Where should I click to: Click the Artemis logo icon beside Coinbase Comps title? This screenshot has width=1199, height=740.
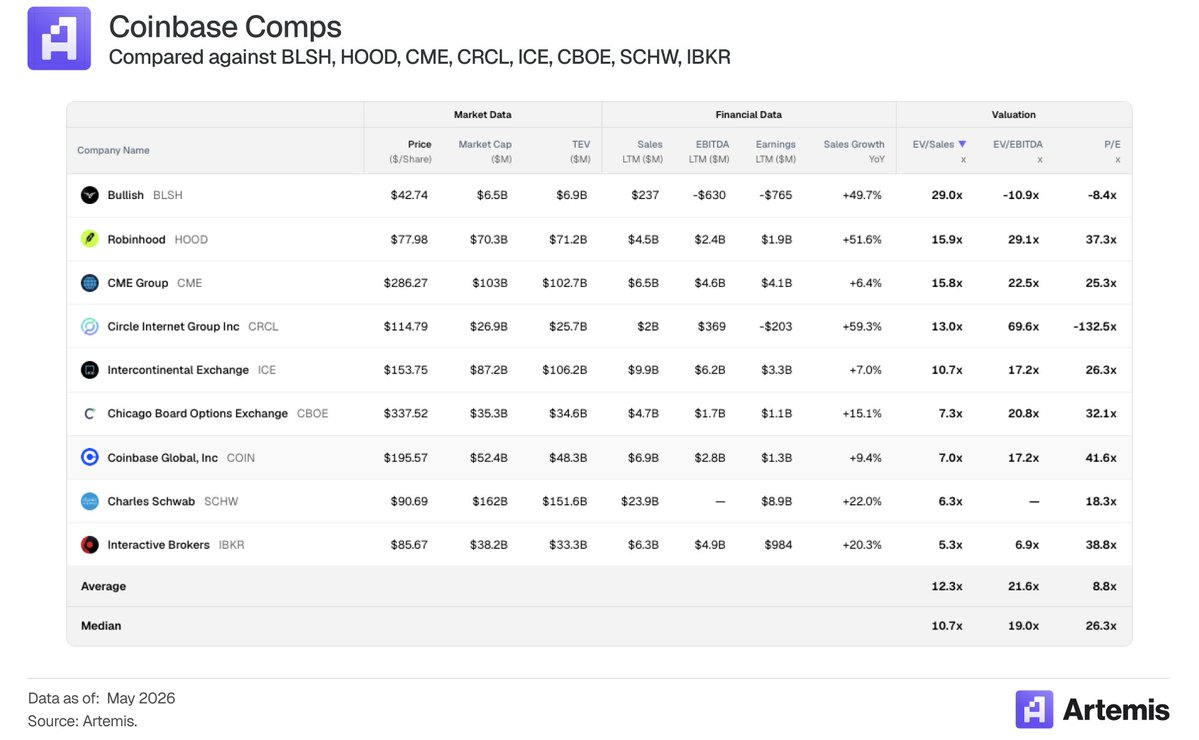[x=59, y=38]
